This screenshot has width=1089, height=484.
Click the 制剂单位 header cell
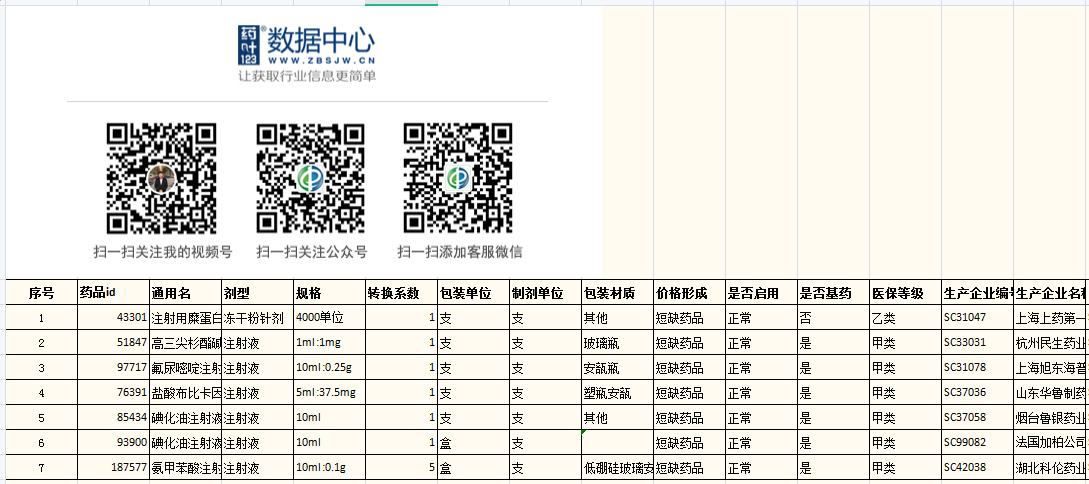[x=545, y=293]
